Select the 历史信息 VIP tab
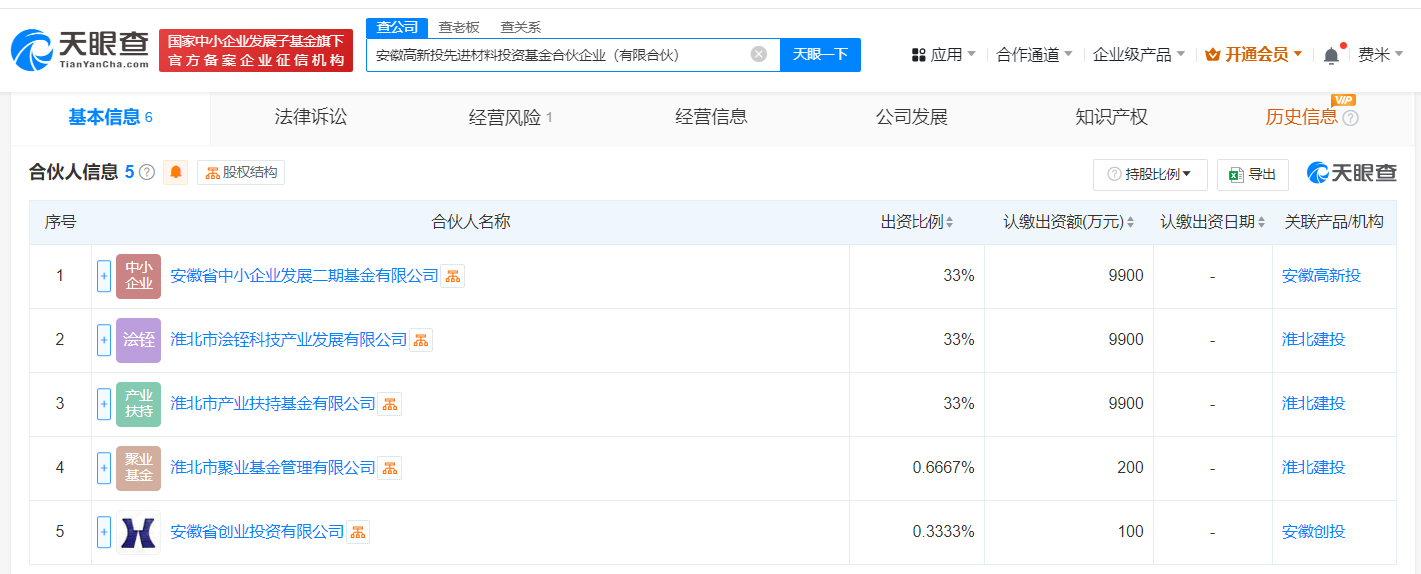 point(1301,117)
